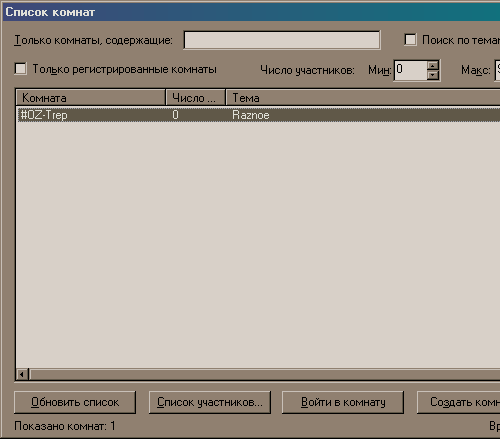Click the "Создать комн..." button
This screenshot has width=500, height=439.
tap(459, 402)
